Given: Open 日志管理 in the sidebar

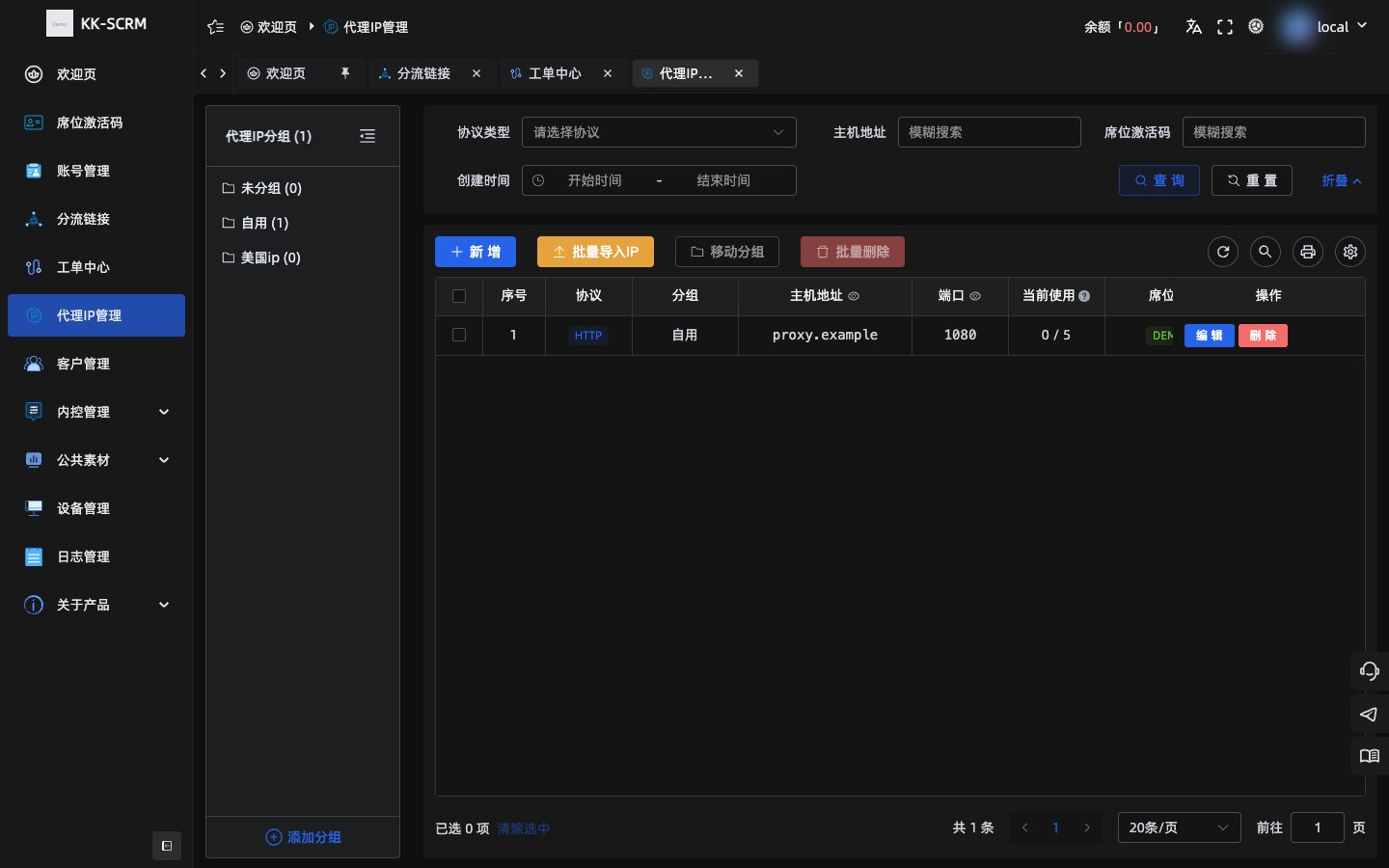Looking at the screenshot, I should (96, 556).
